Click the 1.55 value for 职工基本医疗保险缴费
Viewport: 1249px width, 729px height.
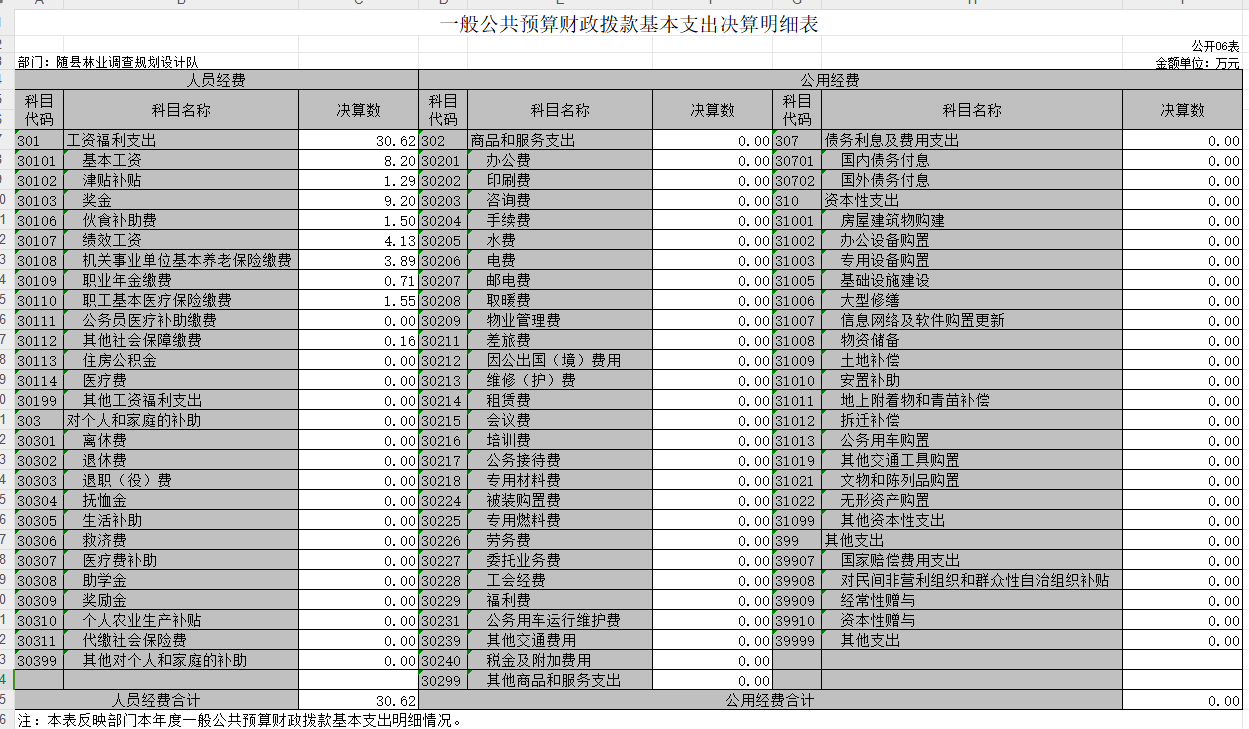[x=358, y=300]
